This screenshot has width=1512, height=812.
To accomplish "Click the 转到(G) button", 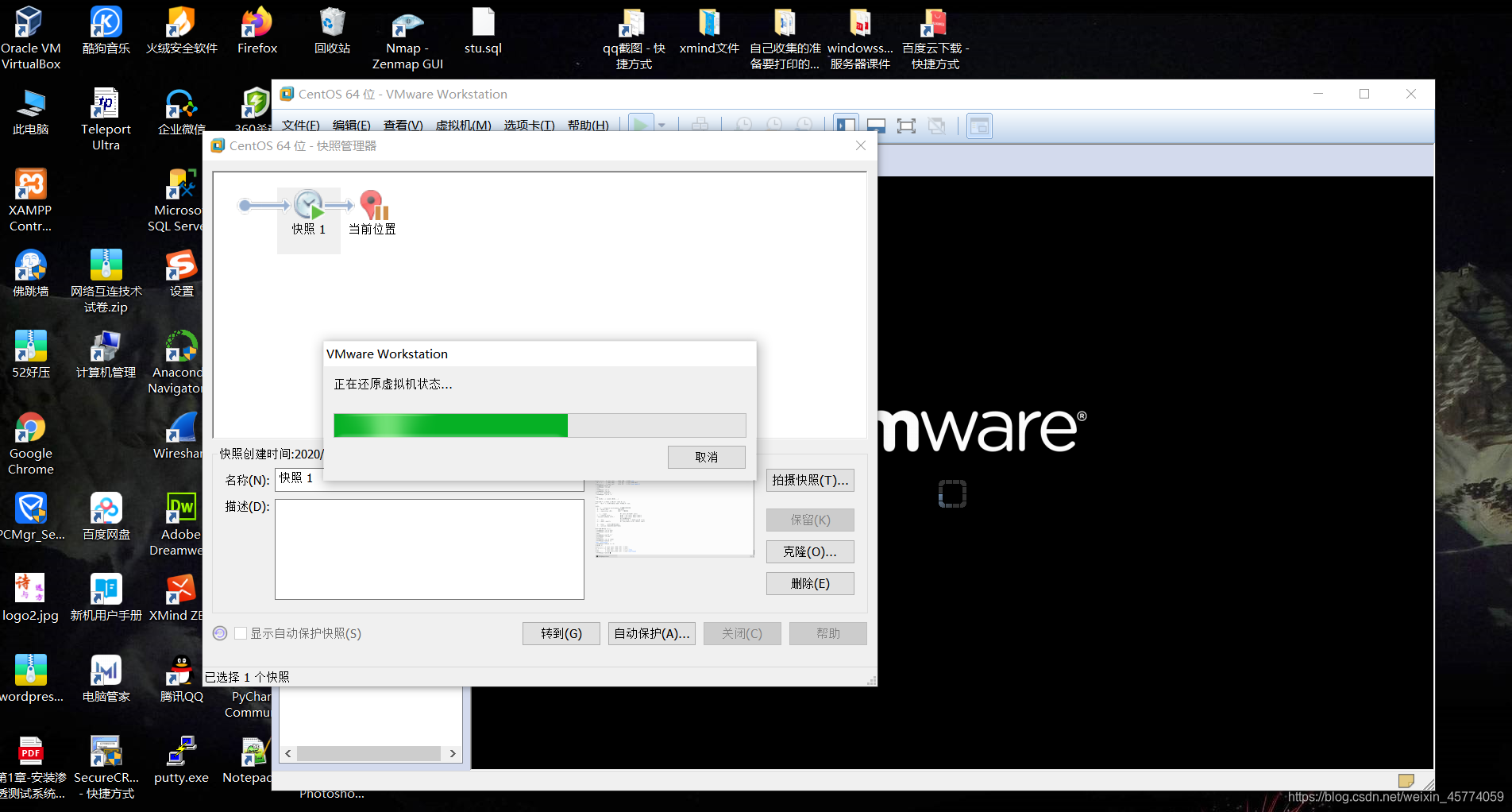I will click(561, 633).
